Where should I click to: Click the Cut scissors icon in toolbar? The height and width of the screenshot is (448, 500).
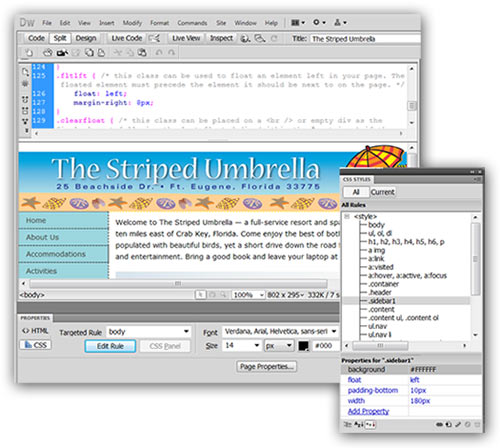117,53
